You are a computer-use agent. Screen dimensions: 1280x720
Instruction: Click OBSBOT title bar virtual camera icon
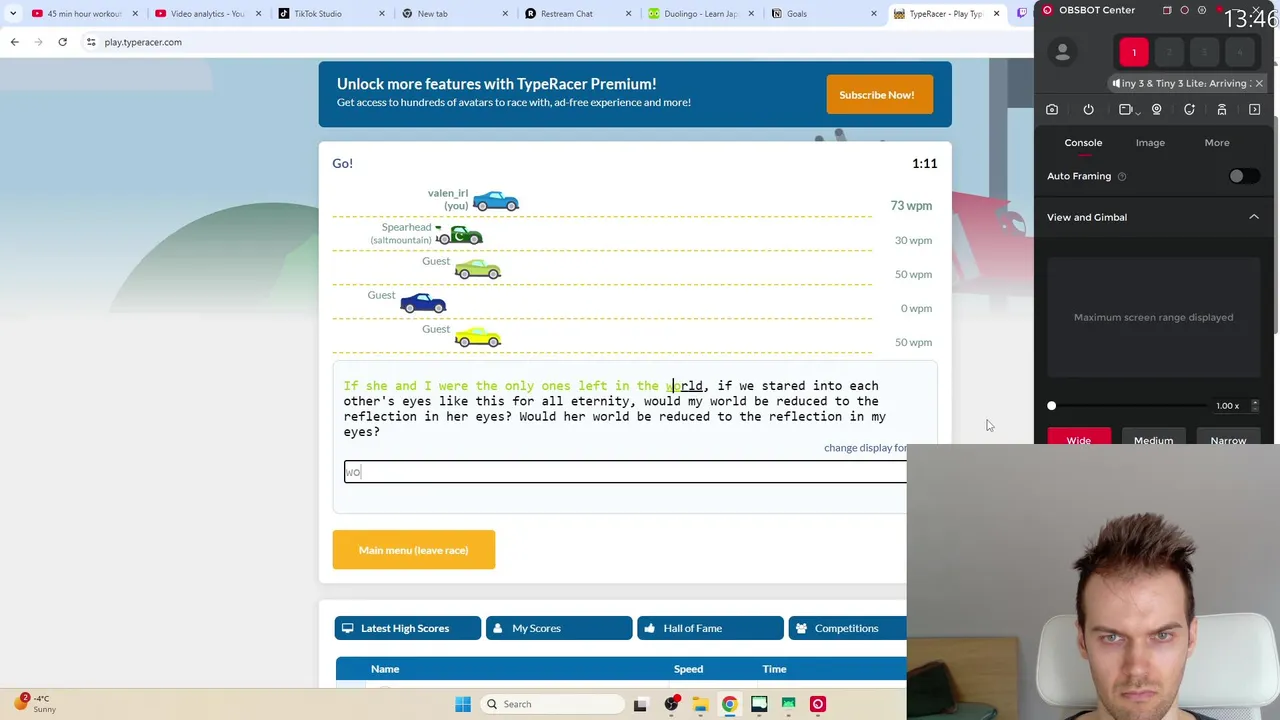pyautogui.click(x=1167, y=10)
